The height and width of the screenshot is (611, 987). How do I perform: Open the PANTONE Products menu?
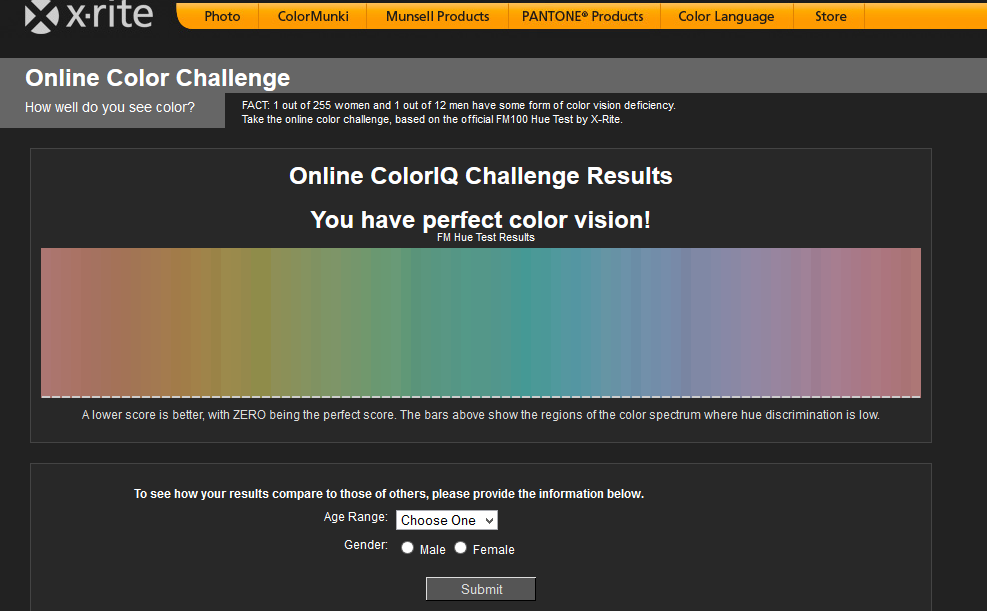click(x=583, y=16)
